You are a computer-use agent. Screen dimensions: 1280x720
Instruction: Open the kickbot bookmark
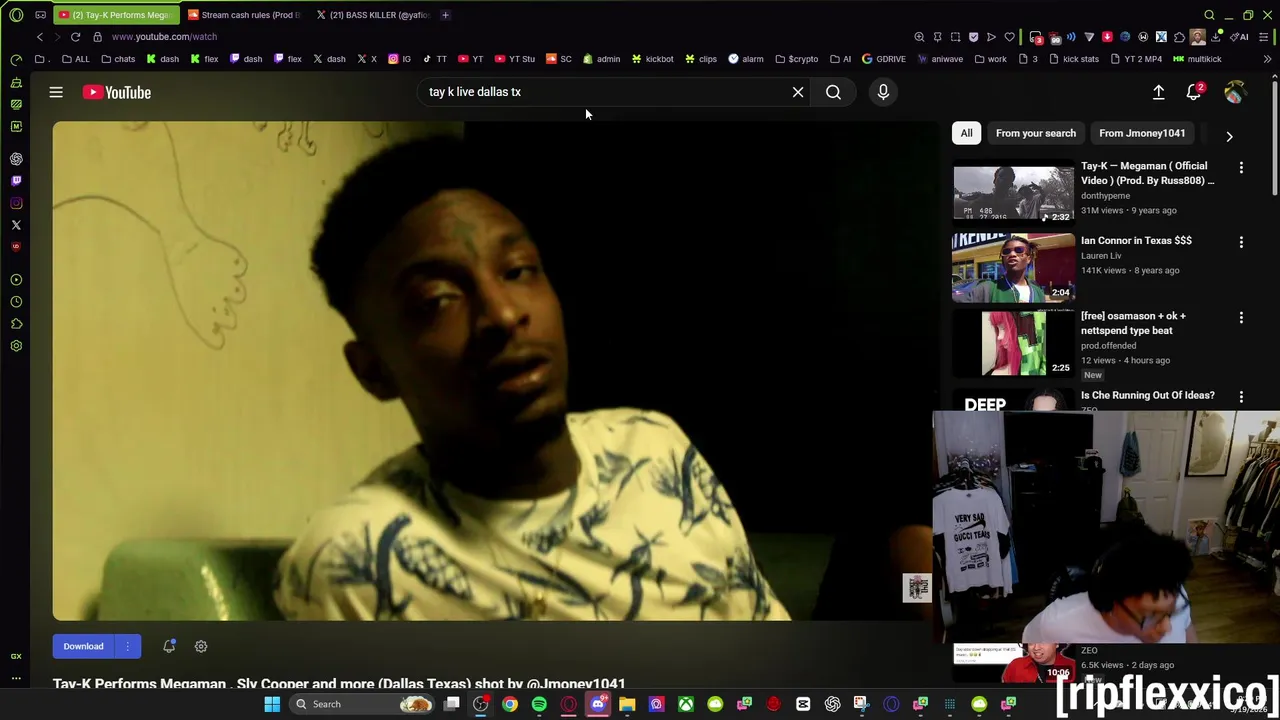pyautogui.click(x=652, y=59)
